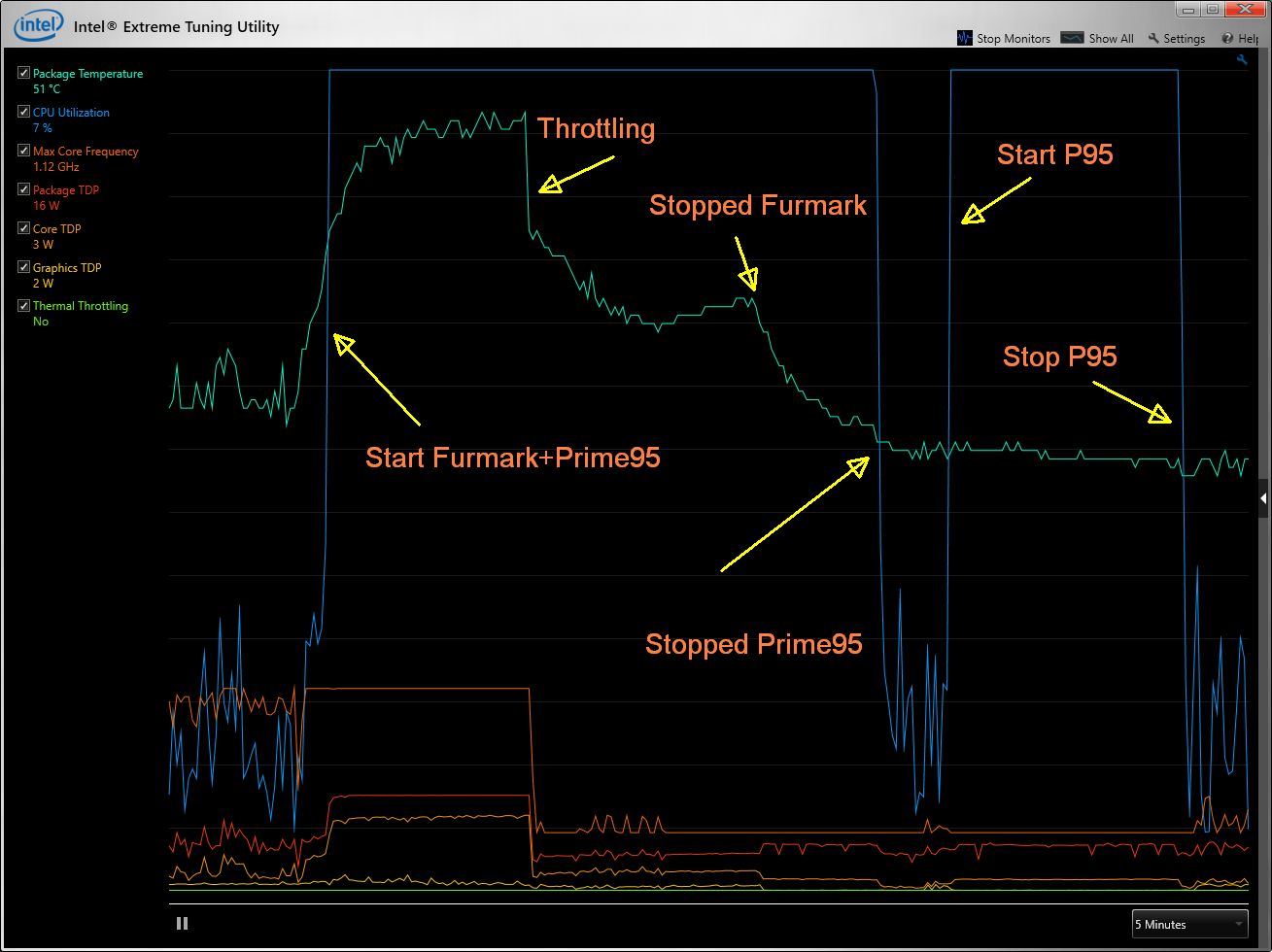This screenshot has width=1272, height=952.
Task: Uncheck Thermal Throttling monitor
Action: (x=24, y=305)
